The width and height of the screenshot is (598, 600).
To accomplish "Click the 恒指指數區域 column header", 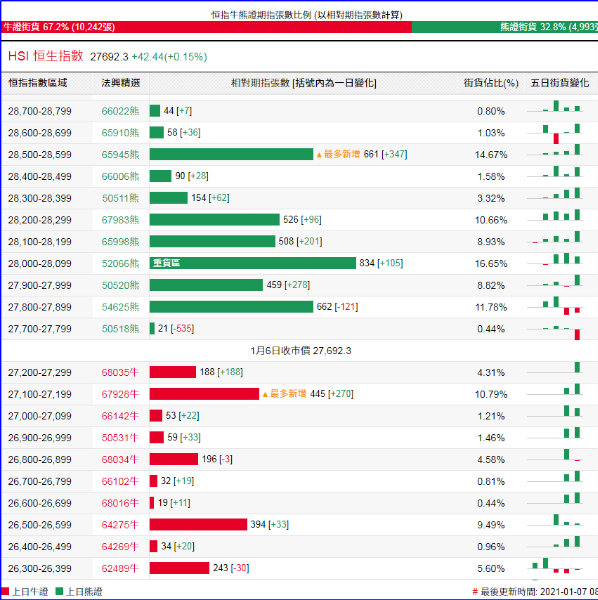I will pyautogui.click(x=37, y=83).
